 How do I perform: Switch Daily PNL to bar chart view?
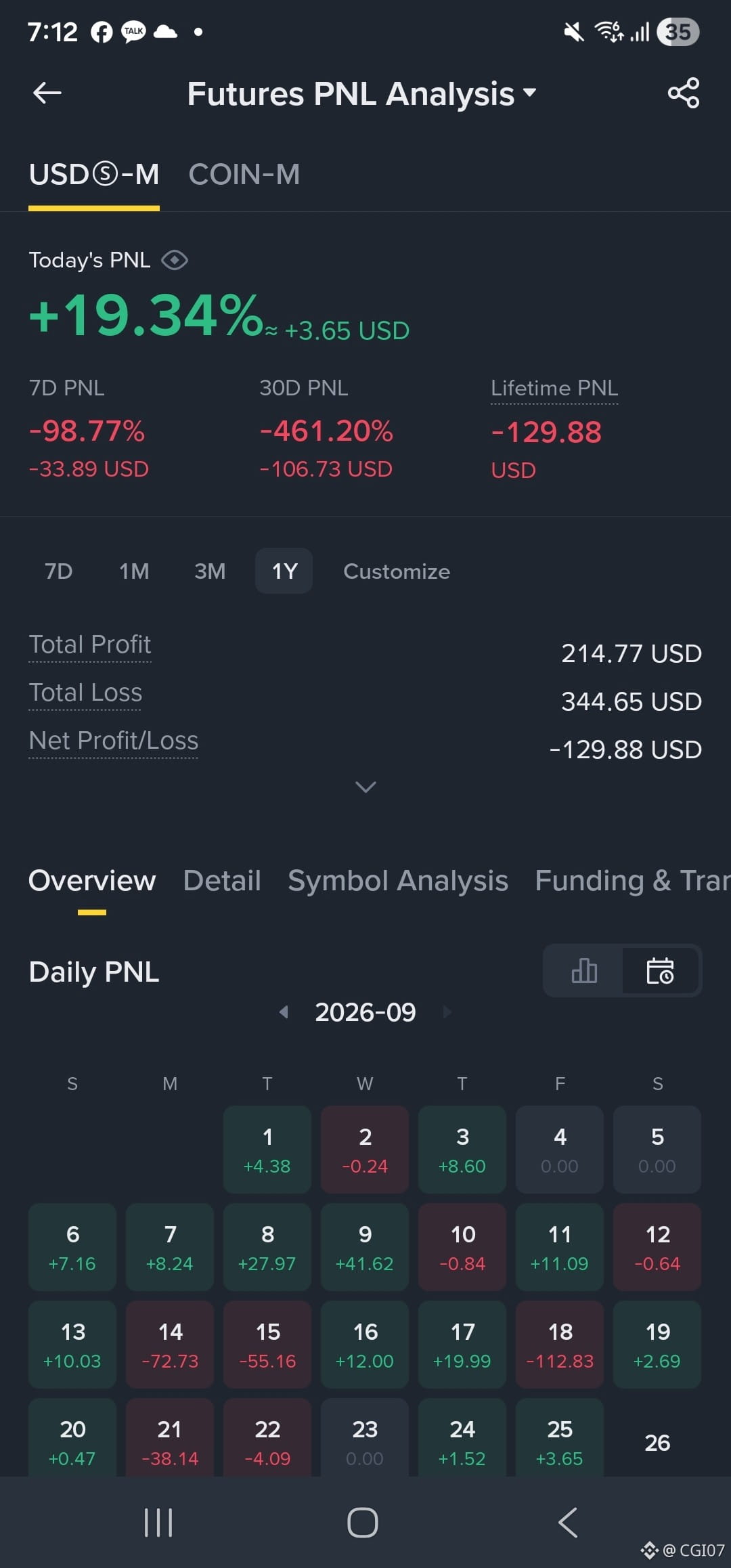[x=583, y=970]
